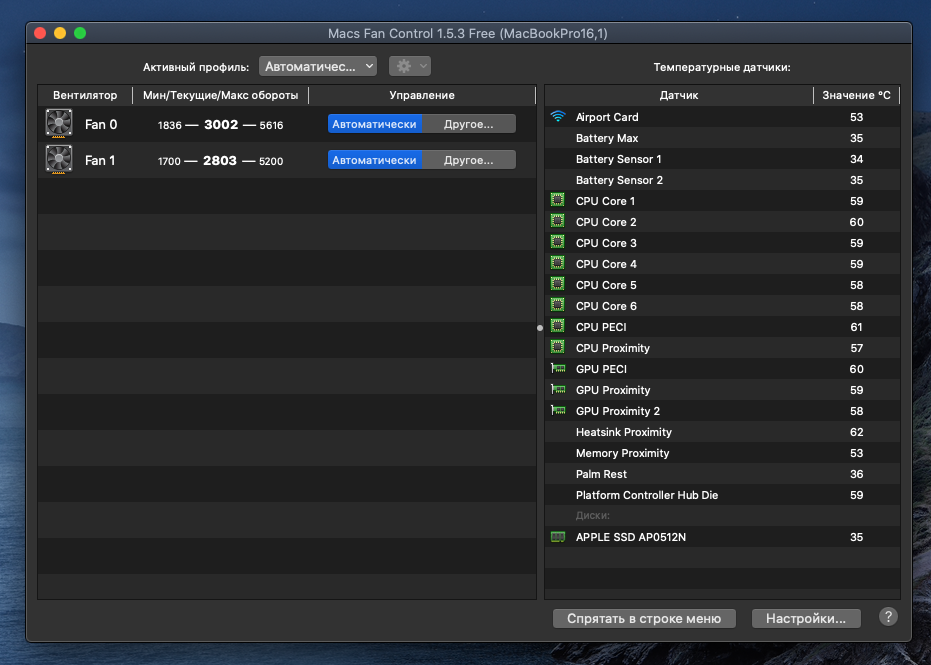Set Fan 1 control to Другое...
Screen dimensions: 931x665
[468, 160]
